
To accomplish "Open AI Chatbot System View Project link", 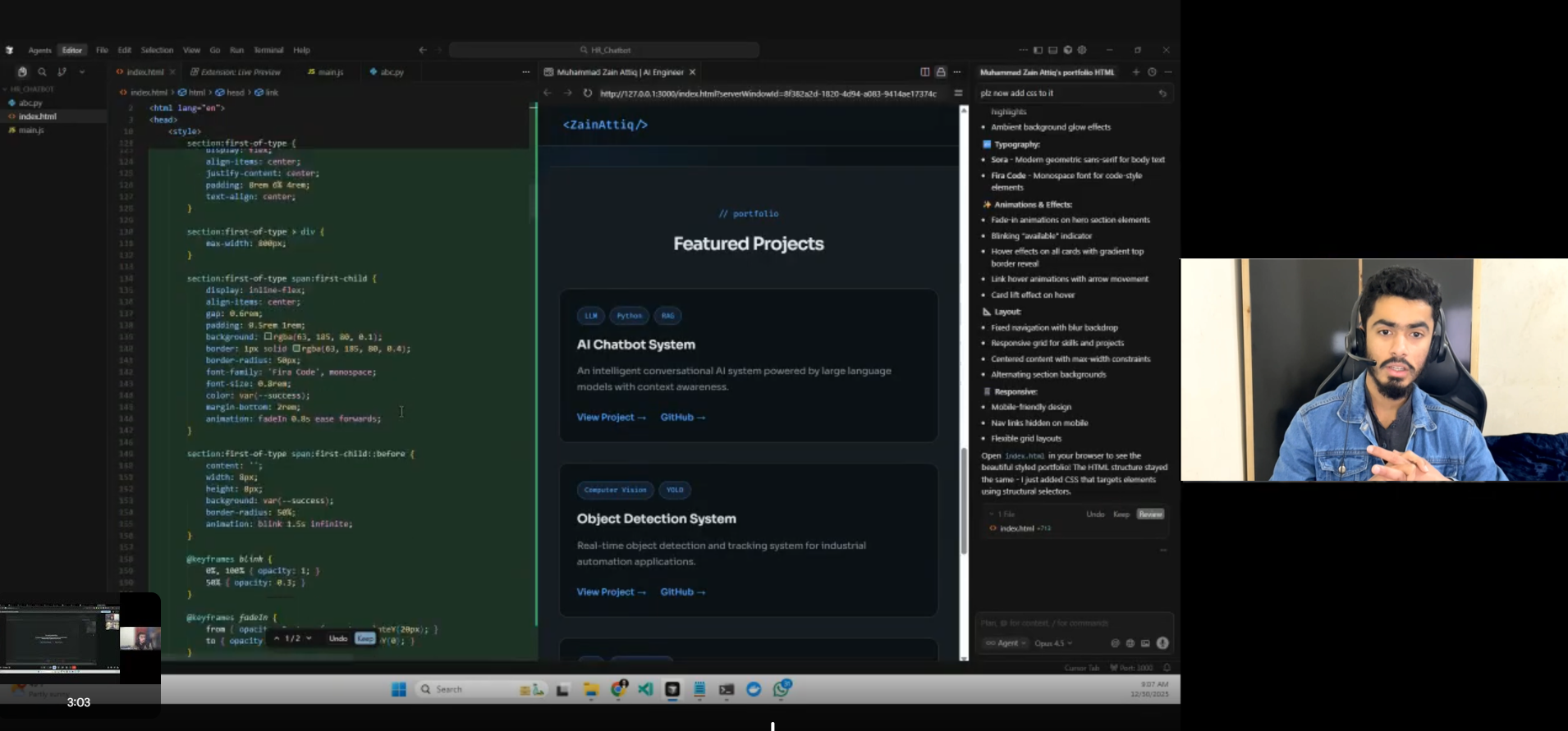I will (611, 418).
